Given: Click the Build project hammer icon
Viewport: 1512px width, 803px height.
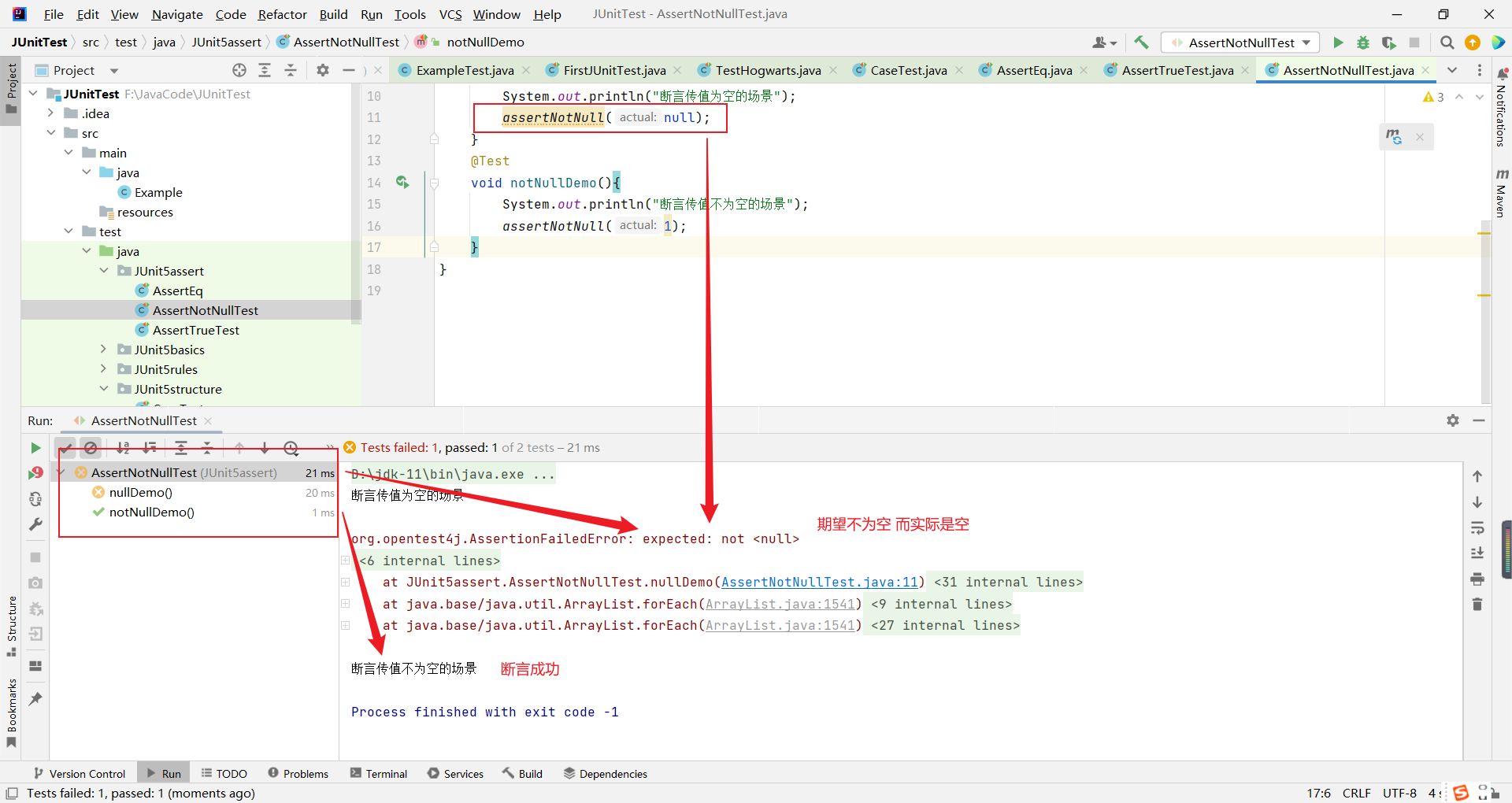Looking at the screenshot, I should 1141,43.
